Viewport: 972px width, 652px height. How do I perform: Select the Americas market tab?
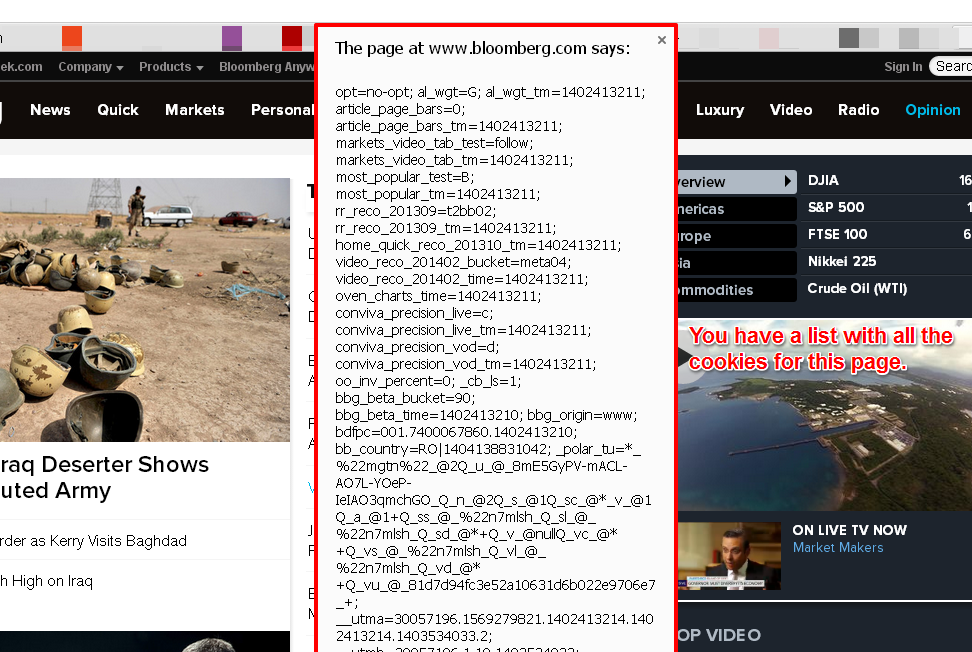coord(737,209)
